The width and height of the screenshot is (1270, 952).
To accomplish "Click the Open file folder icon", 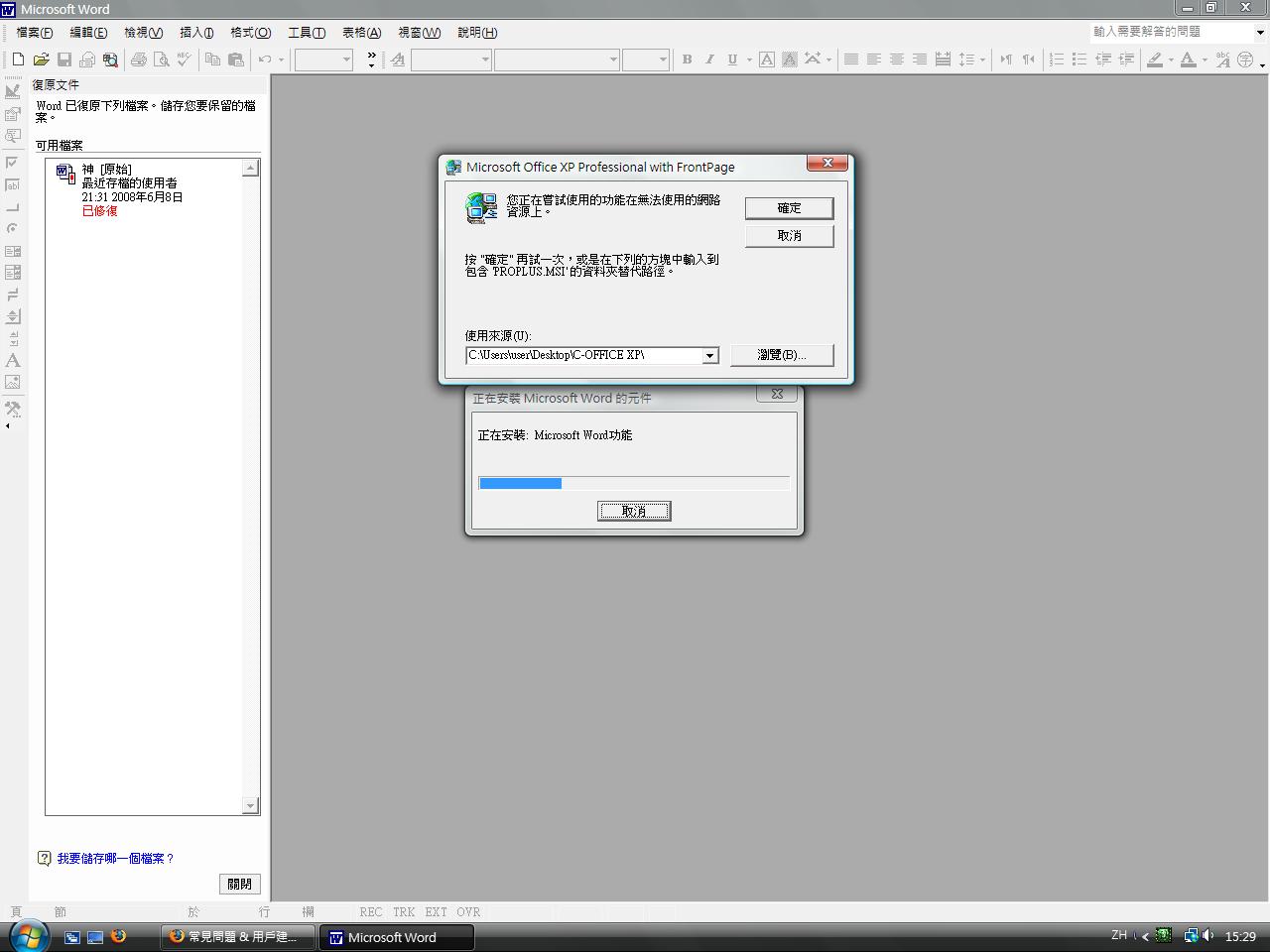I will coord(41,59).
